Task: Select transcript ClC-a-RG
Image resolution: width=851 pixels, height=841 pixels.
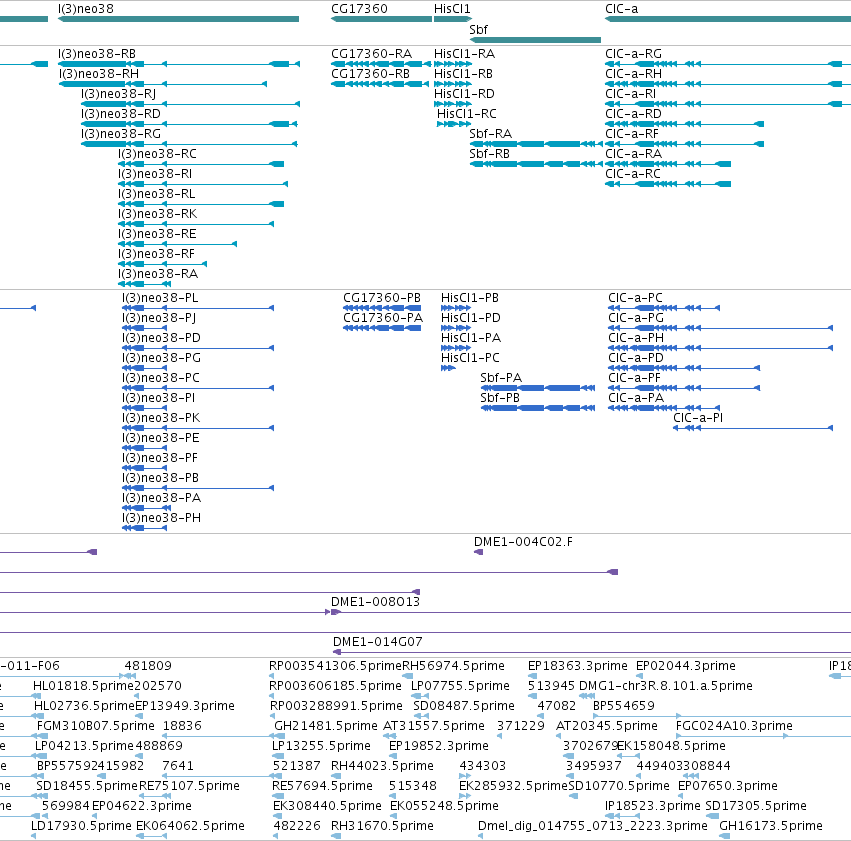Action: (633, 54)
